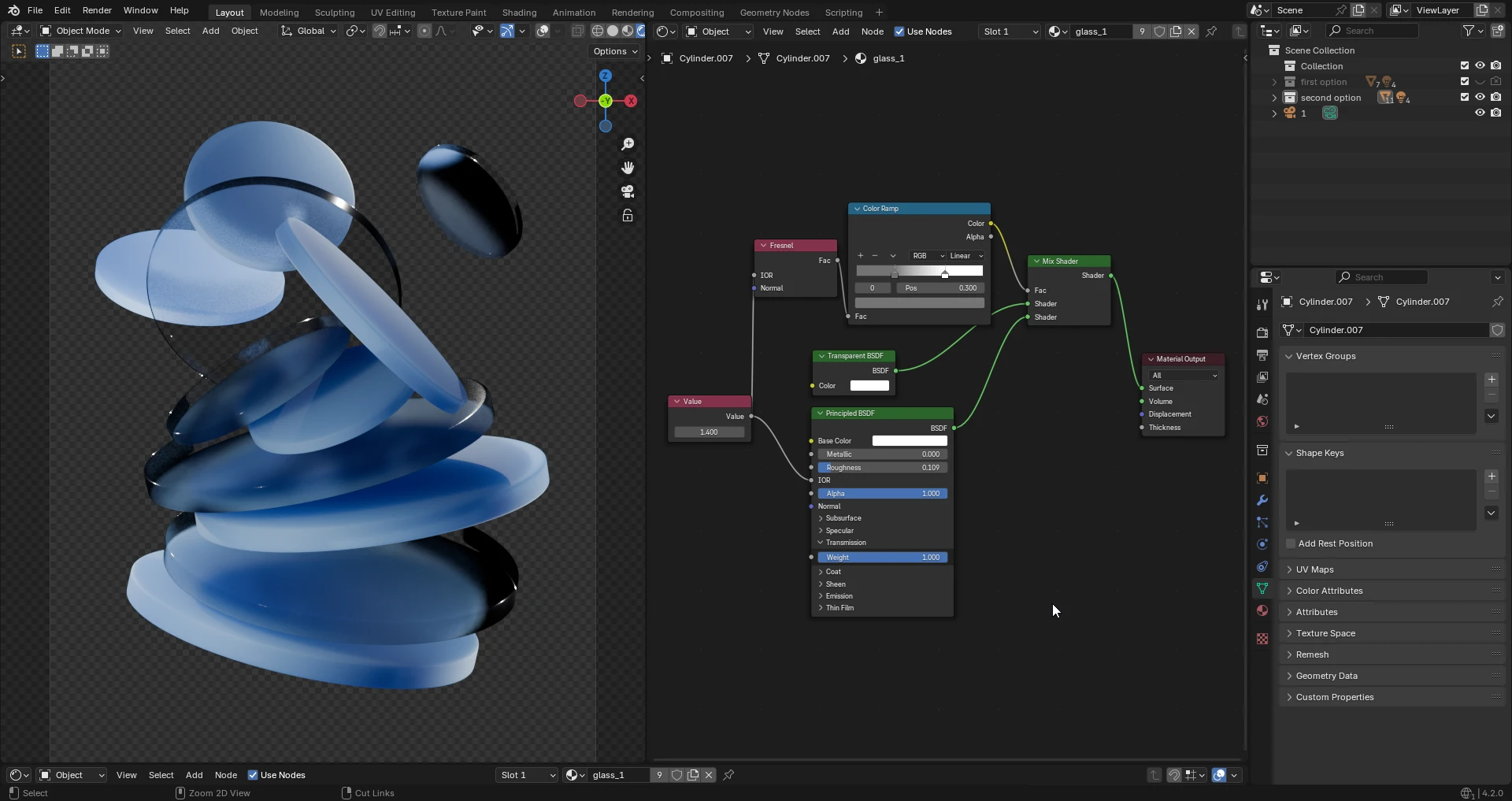Click the Value node's 1.400 field

click(709, 432)
